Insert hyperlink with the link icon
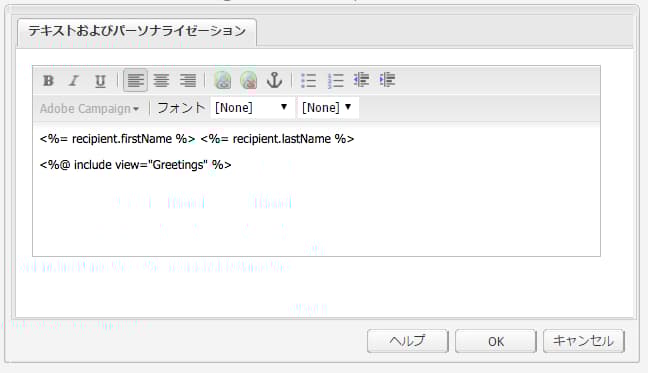Viewport: 648px width, 373px height. pos(222,80)
